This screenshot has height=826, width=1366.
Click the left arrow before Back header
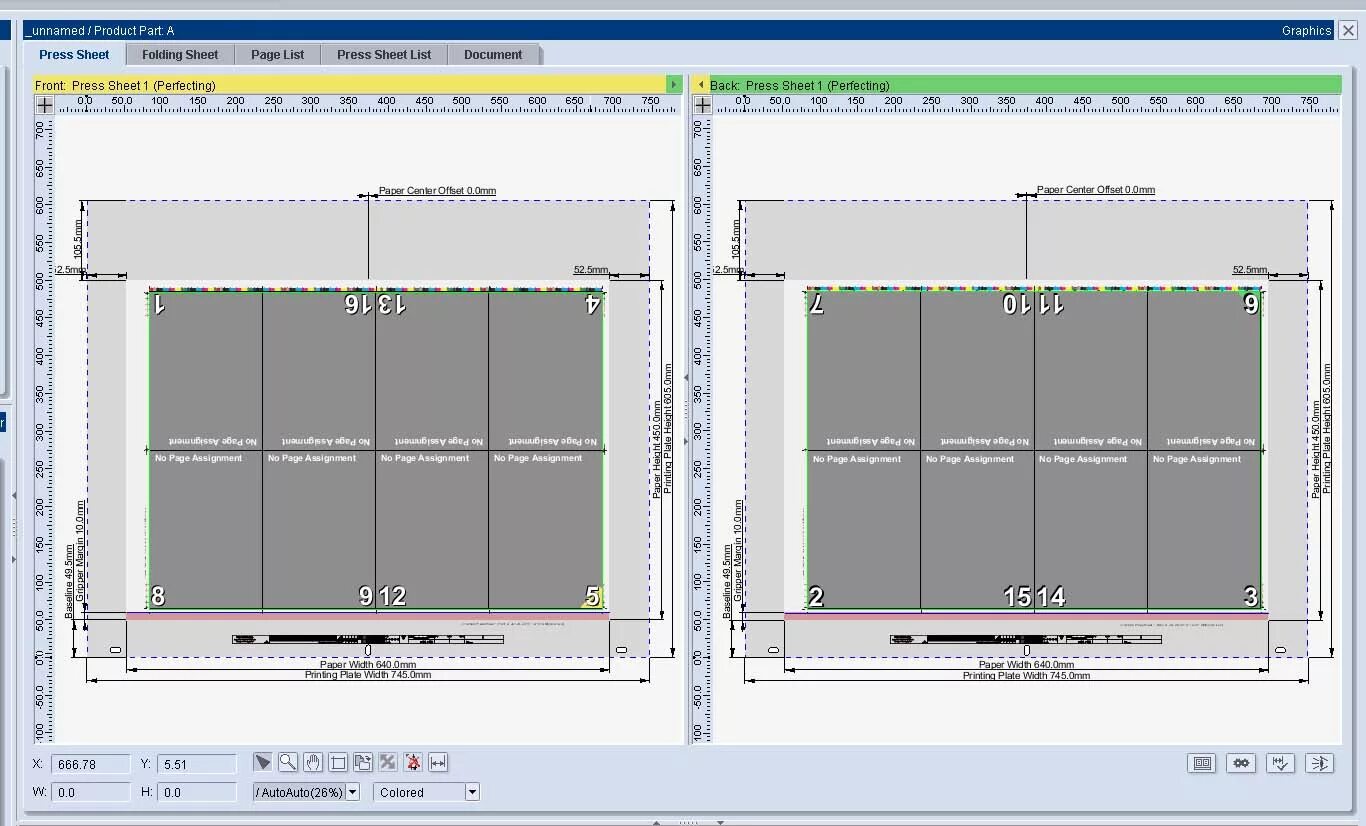point(701,85)
